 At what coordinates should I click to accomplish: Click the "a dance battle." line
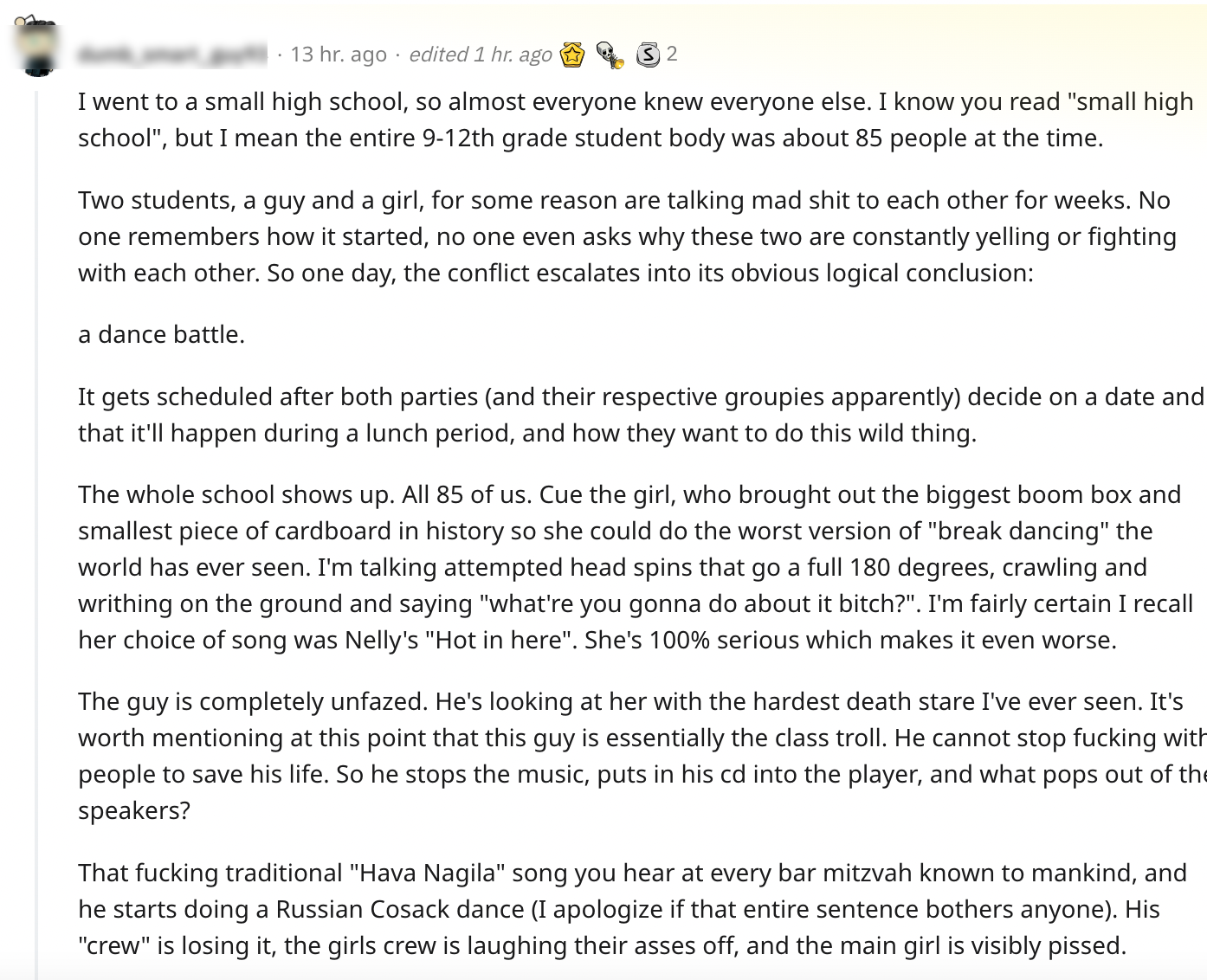pyautogui.click(x=161, y=334)
